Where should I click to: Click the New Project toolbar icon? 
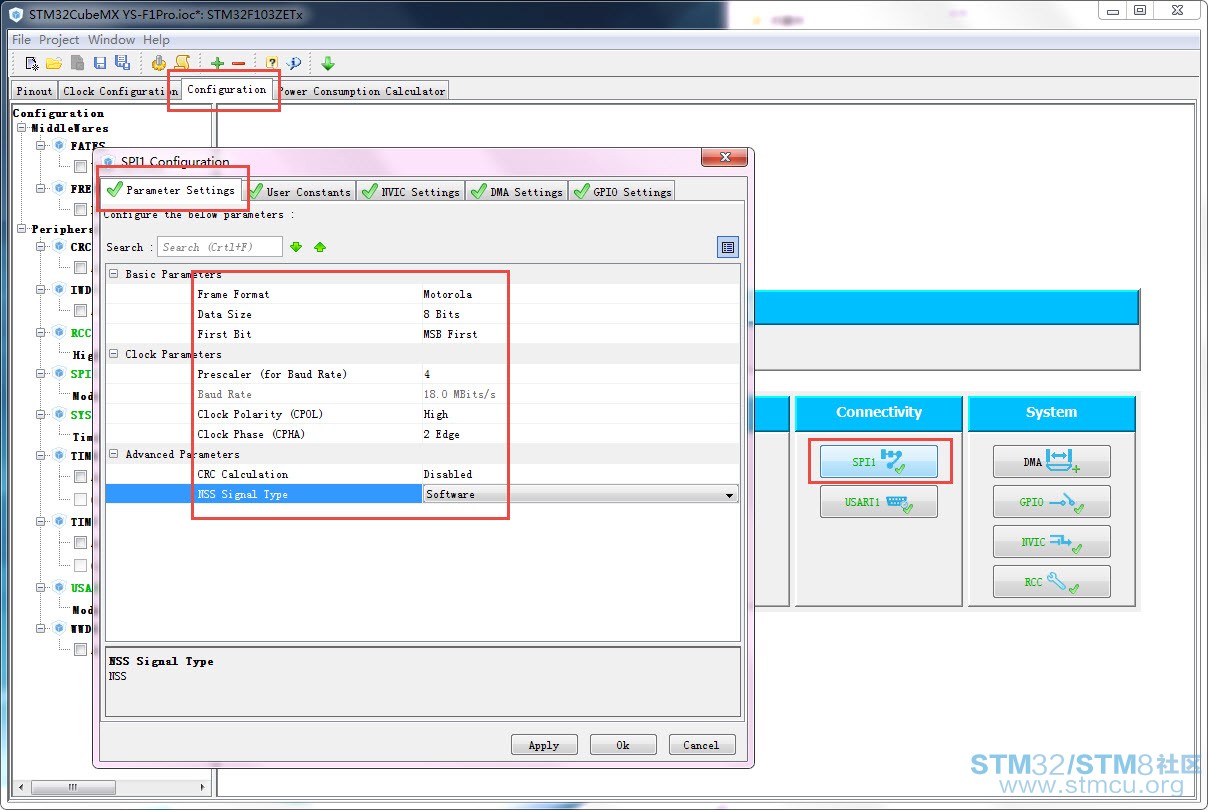[x=31, y=63]
